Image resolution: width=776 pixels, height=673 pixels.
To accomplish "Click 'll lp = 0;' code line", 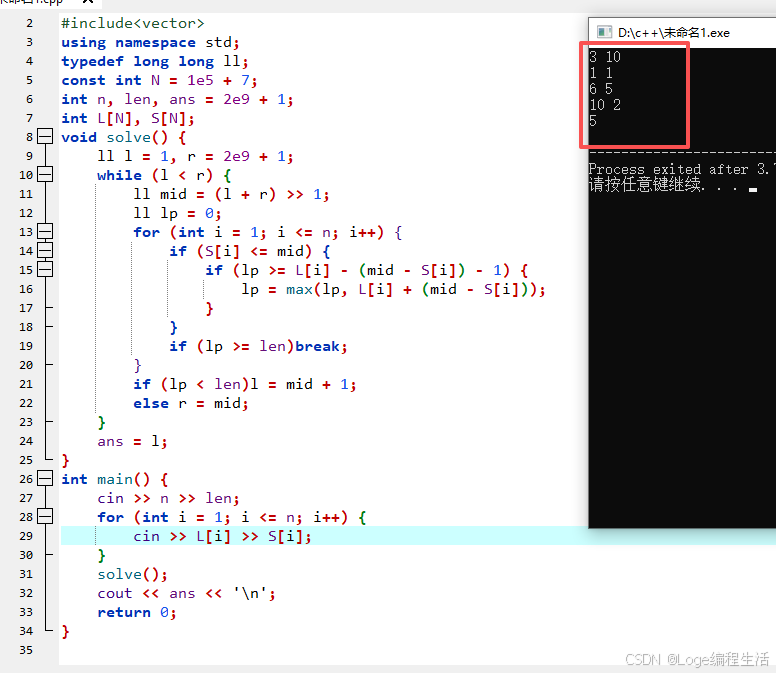I will pyautogui.click(x=177, y=213).
